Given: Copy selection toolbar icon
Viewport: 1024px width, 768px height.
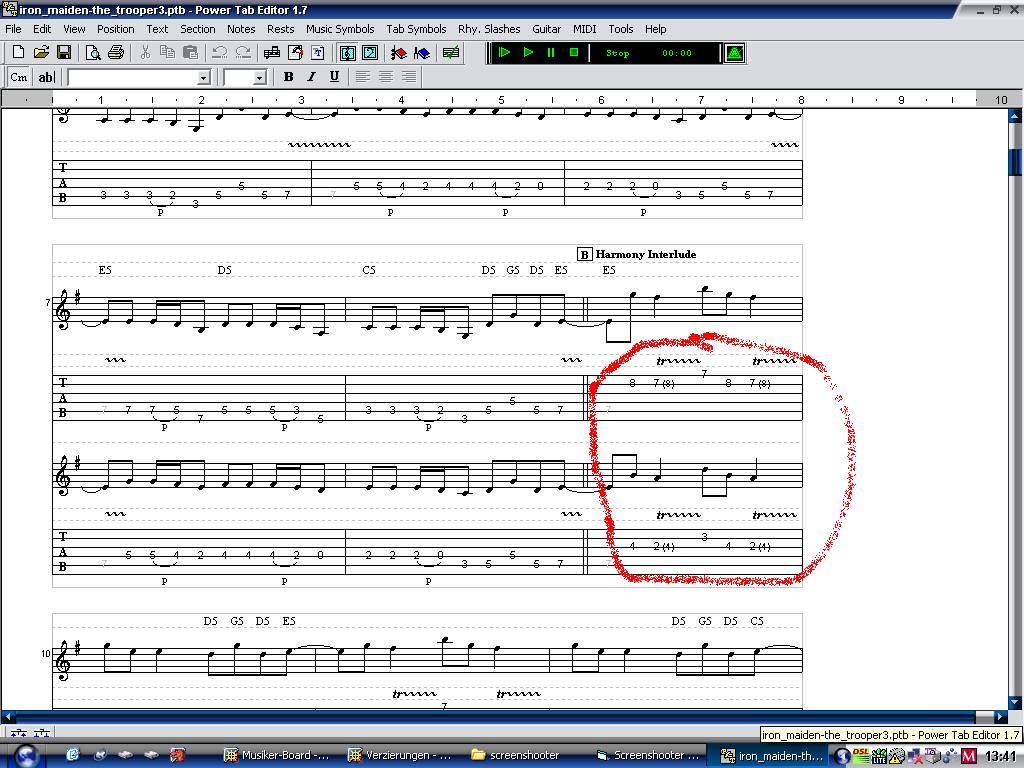Looking at the screenshot, I should 167,53.
